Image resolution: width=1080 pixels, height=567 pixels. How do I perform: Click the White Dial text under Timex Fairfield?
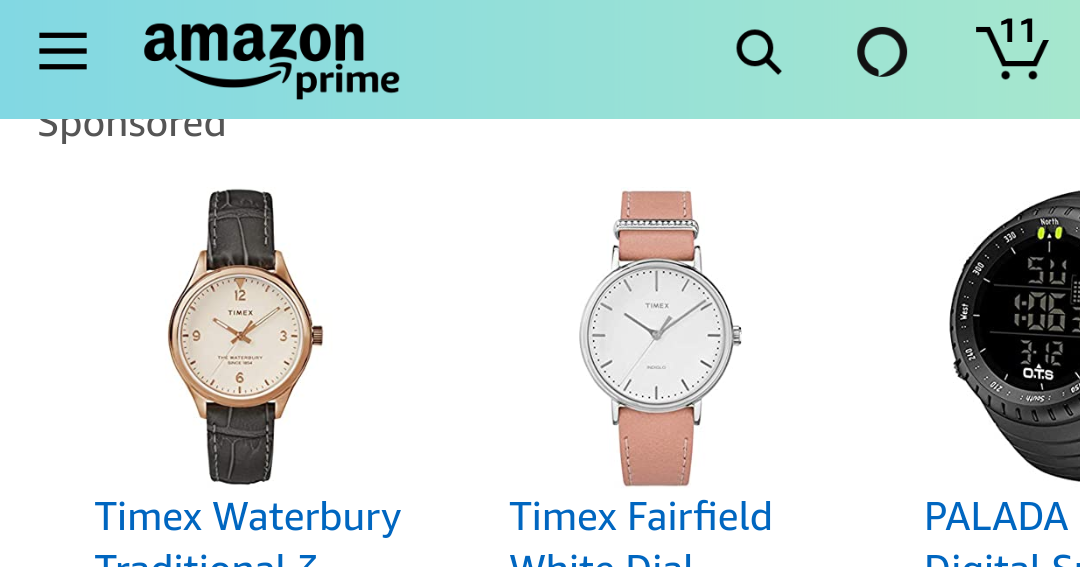click(601, 559)
